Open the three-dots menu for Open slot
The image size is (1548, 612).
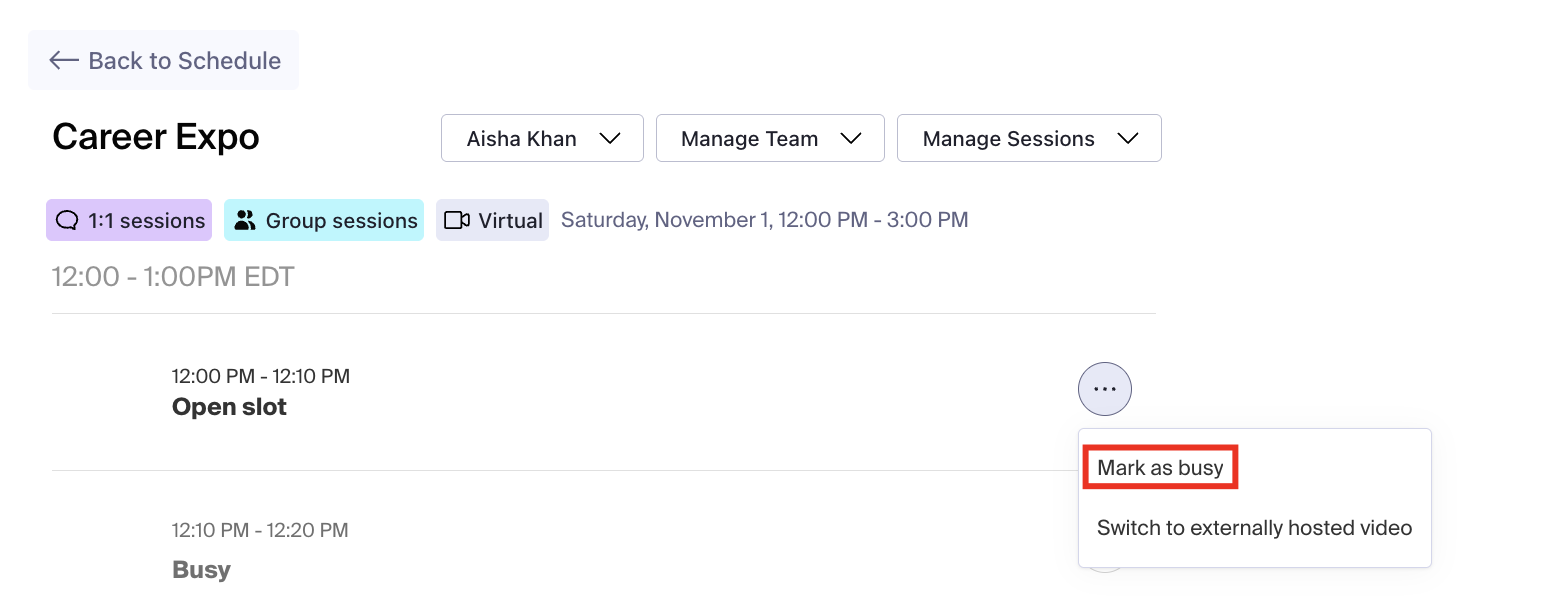1104,389
